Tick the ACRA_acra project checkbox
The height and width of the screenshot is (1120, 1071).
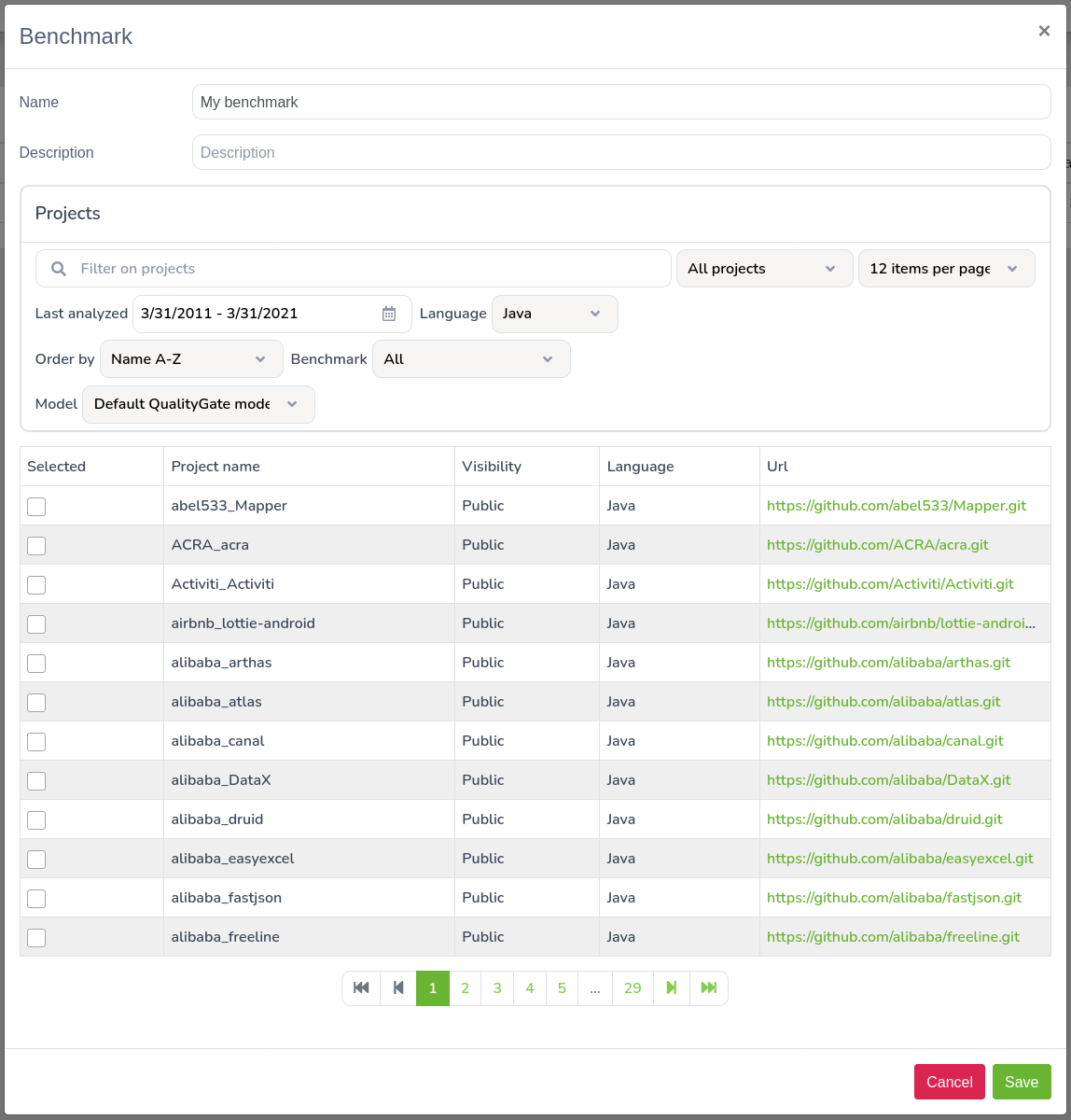click(x=36, y=546)
